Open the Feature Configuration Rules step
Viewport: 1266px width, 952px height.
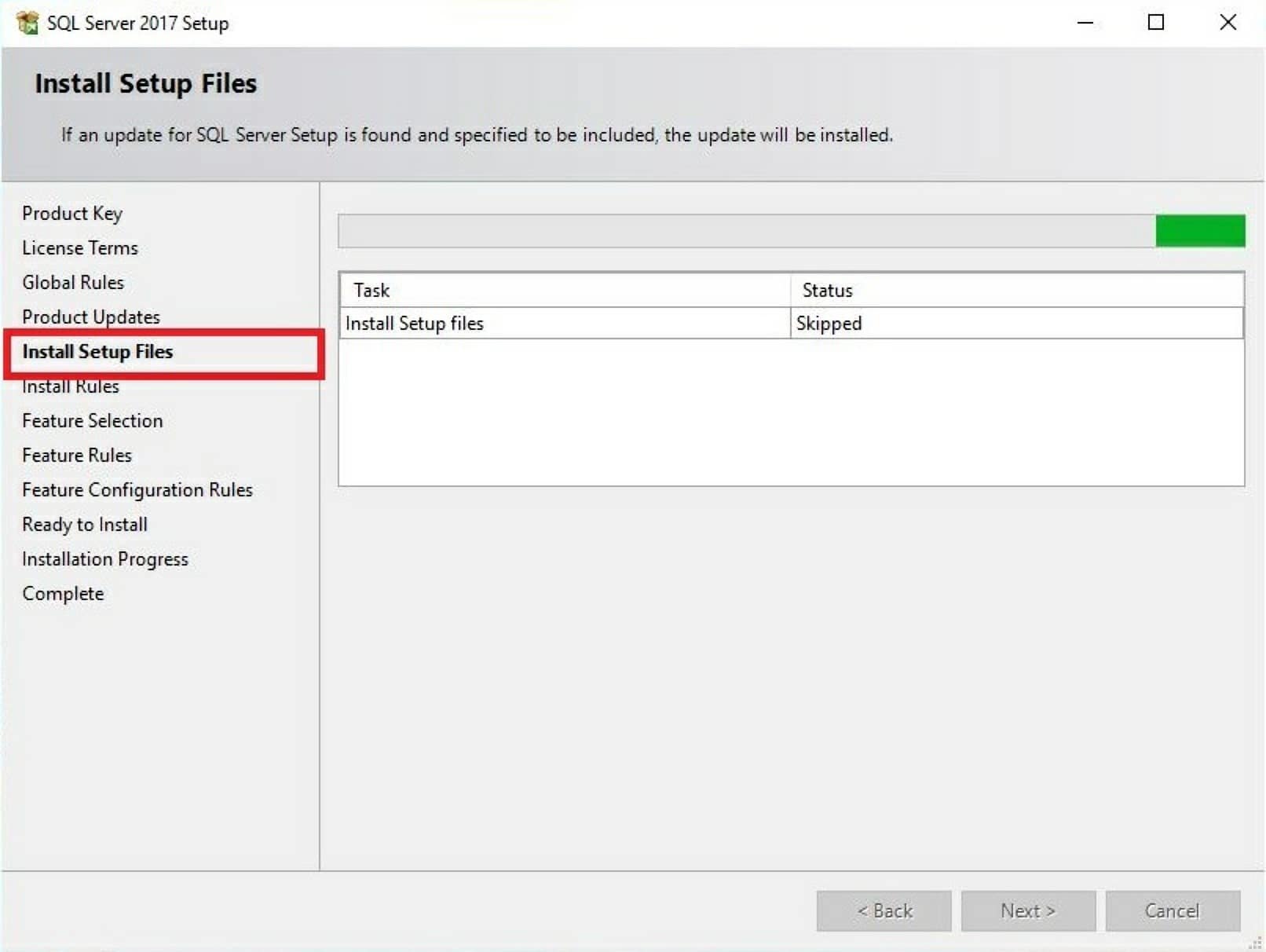(137, 490)
